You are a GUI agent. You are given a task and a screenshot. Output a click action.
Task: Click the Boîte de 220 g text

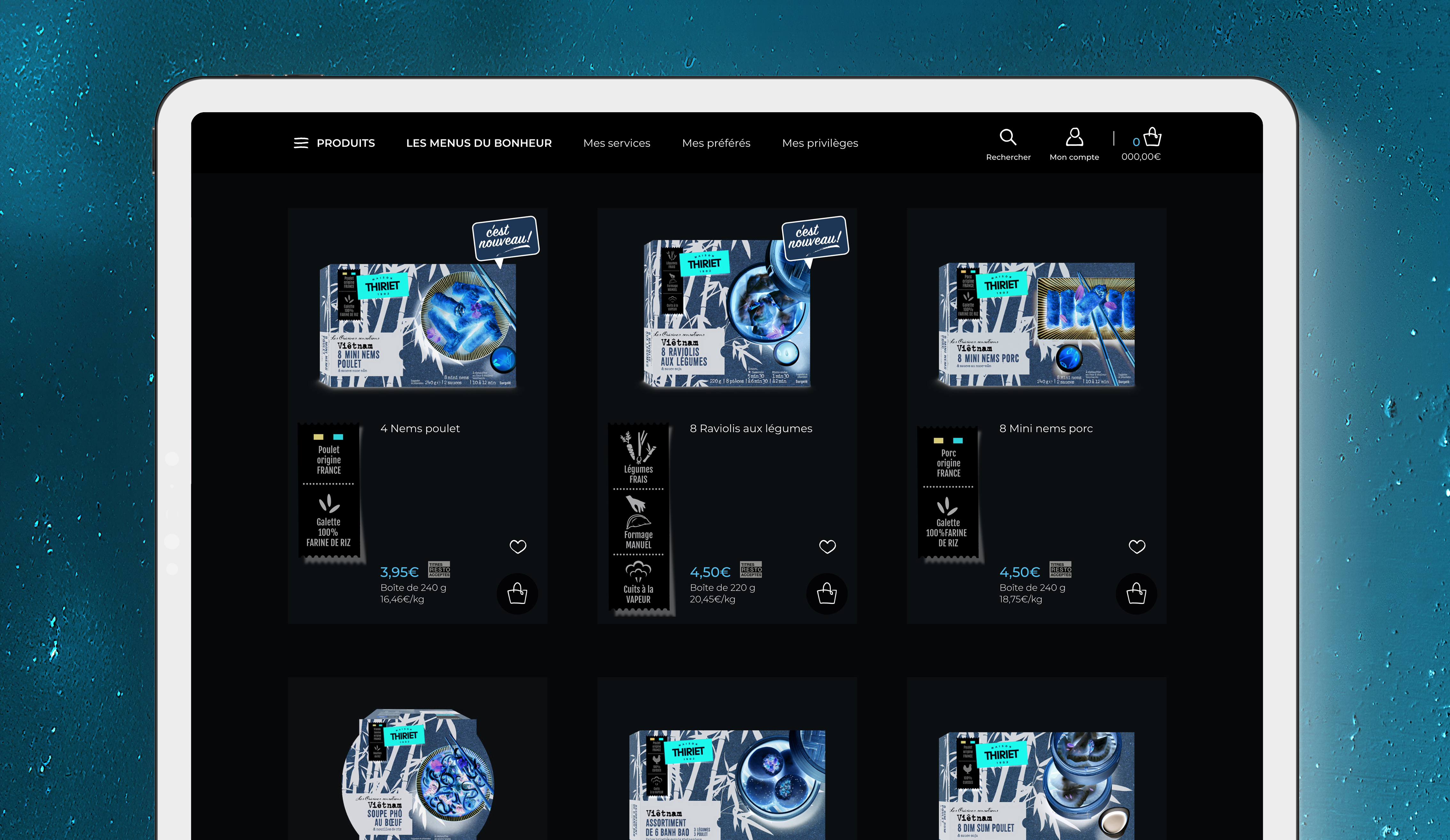click(723, 587)
